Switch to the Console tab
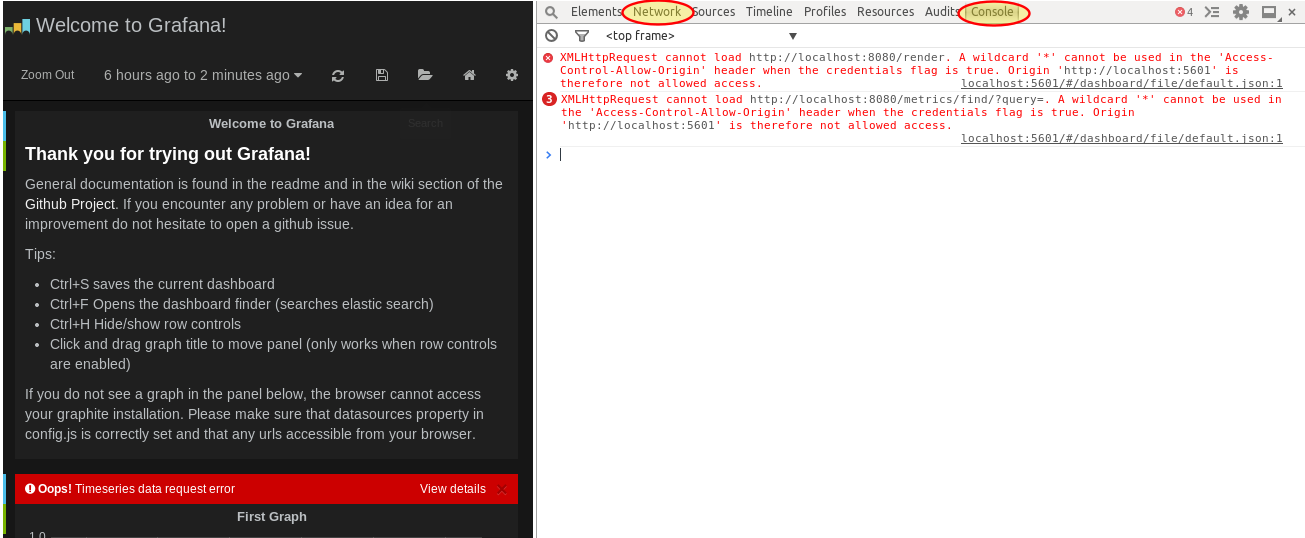This screenshot has width=1305, height=538. [992, 12]
